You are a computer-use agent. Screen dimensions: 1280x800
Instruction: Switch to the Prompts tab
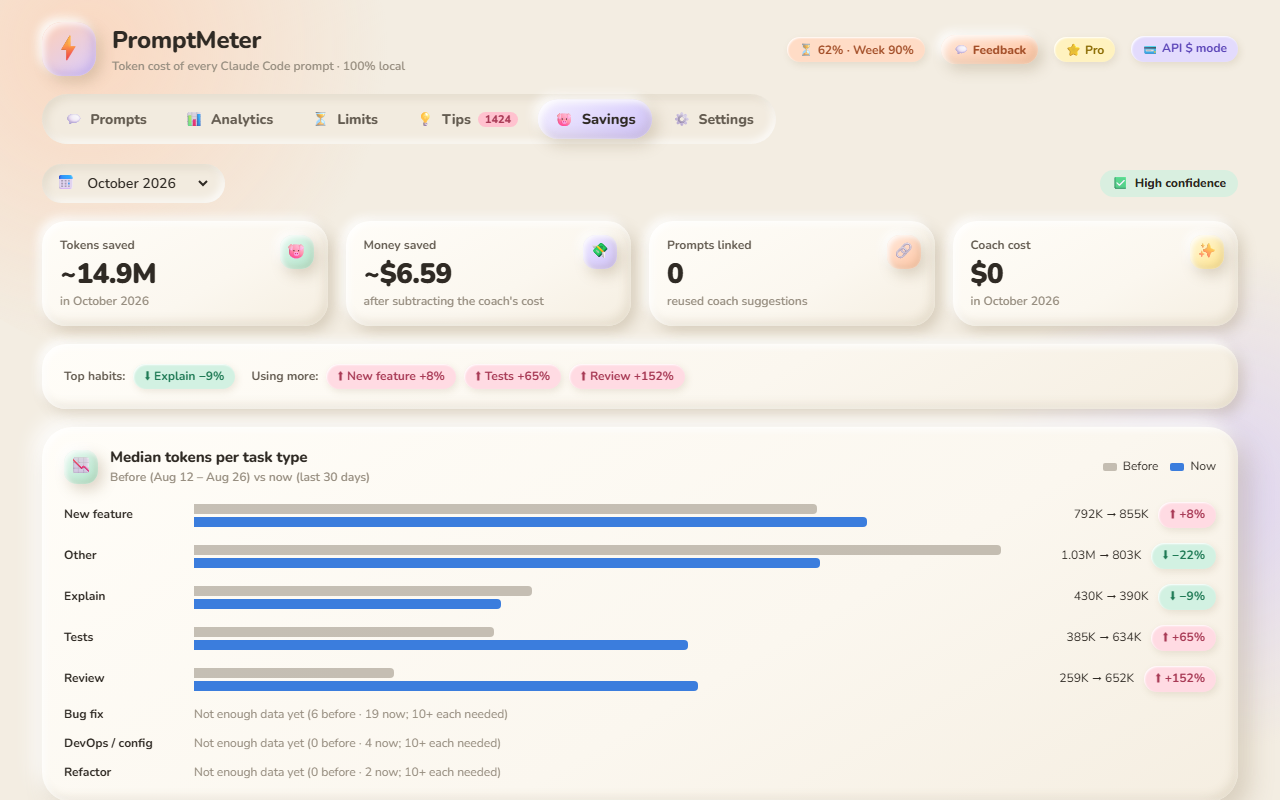point(107,119)
